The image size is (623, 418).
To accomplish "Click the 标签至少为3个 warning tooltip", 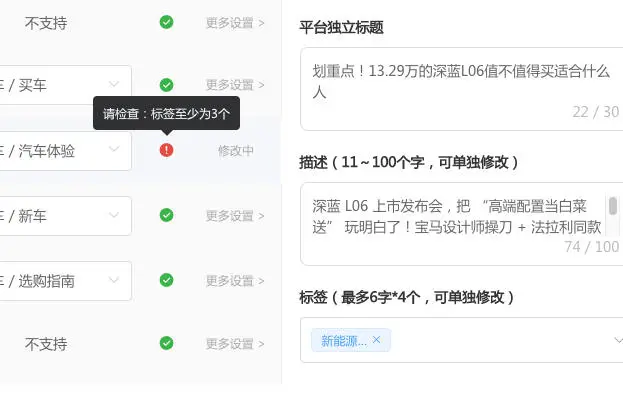I will 166,113.
